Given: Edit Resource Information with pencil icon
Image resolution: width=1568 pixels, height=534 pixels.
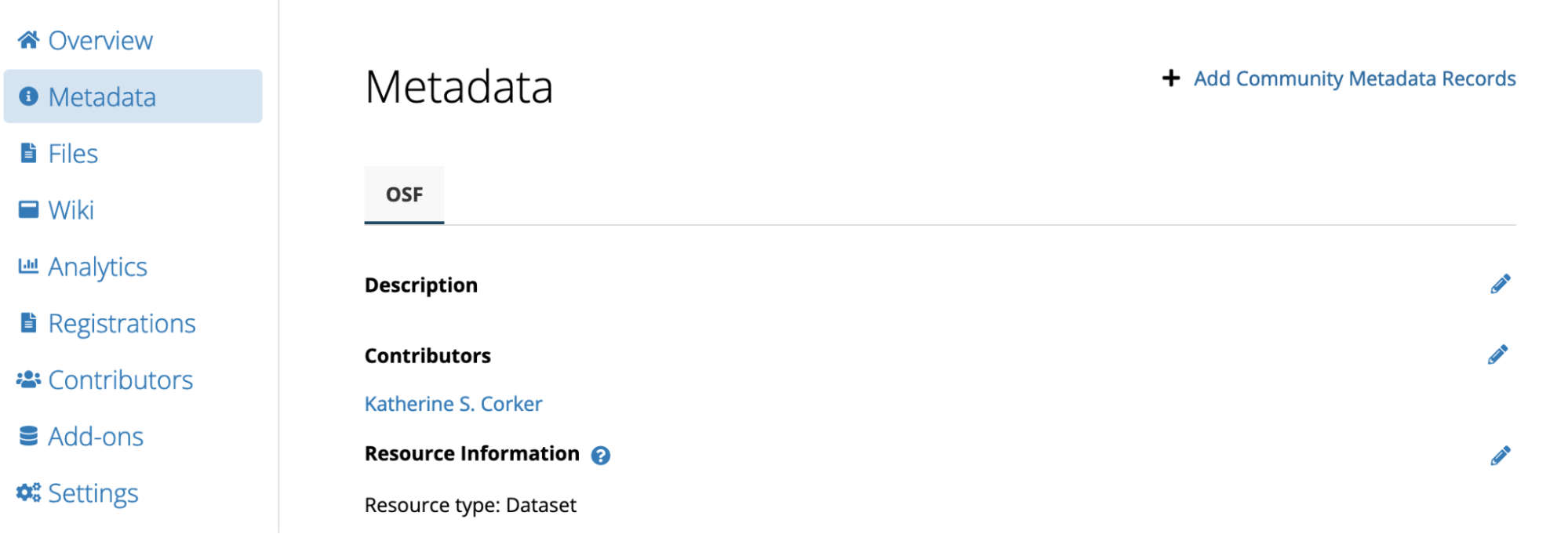Looking at the screenshot, I should click(1500, 456).
